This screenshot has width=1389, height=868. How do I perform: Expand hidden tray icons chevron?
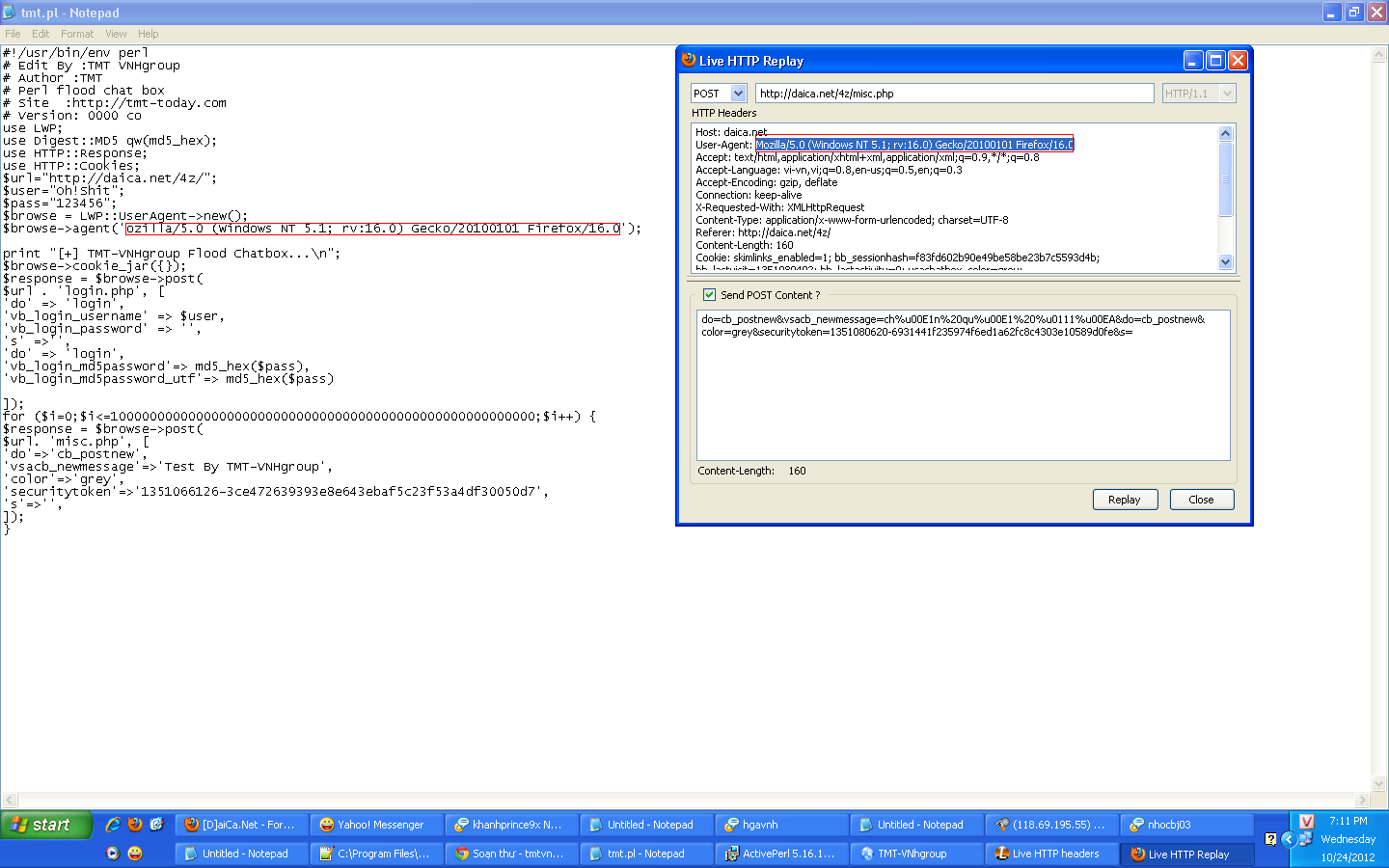pyautogui.click(x=1289, y=839)
